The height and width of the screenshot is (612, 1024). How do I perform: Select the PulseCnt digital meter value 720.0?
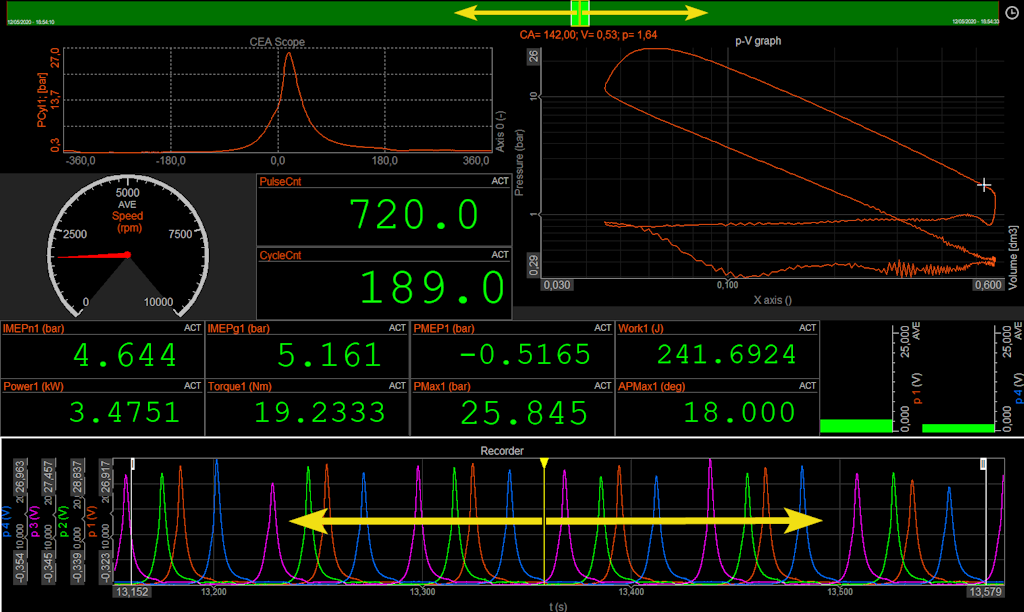(x=415, y=216)
